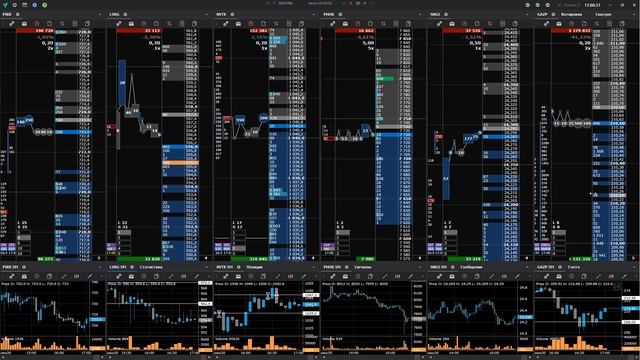Open settings gear next to LSRG ticker
The width and height of the screenshot is (640, 360).
(125, 14)
